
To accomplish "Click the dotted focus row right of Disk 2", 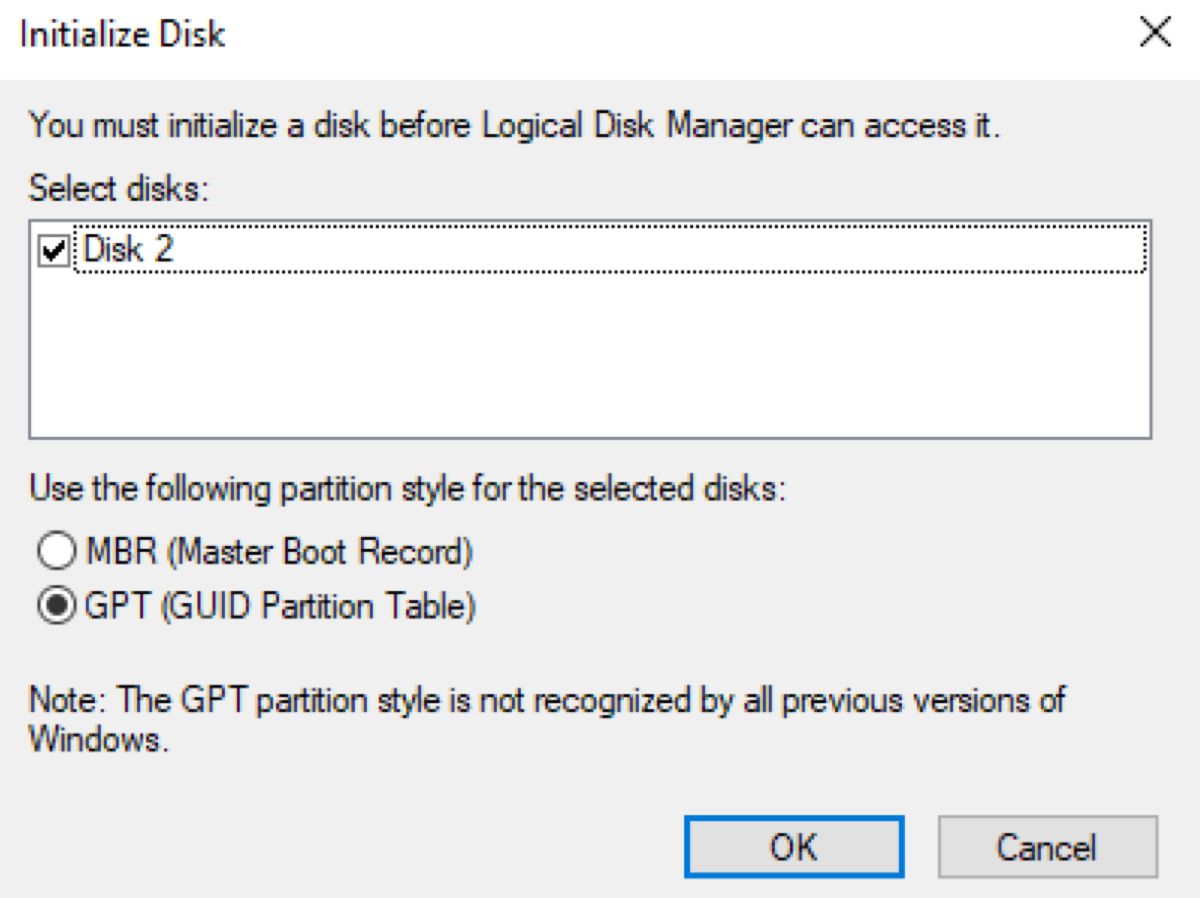I will point(650,251).
